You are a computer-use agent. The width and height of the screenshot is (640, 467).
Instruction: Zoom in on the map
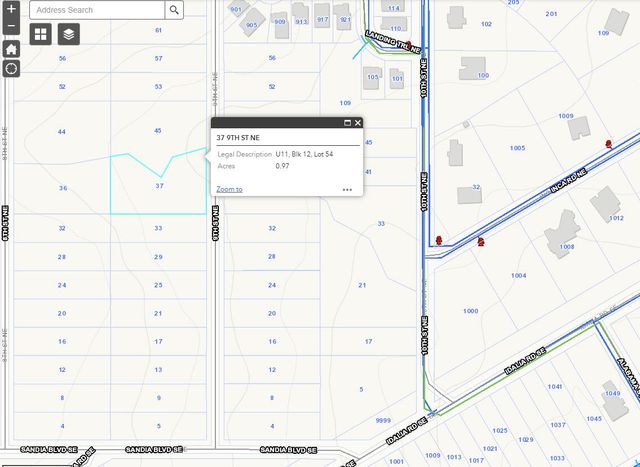coord(11,9)
